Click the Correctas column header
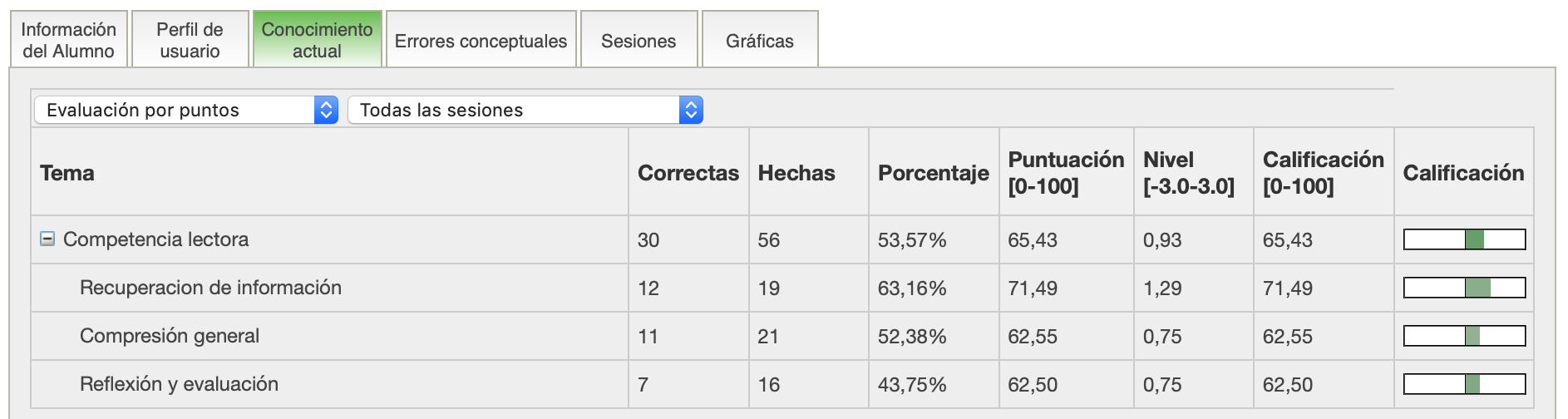 tap(688, 173)
